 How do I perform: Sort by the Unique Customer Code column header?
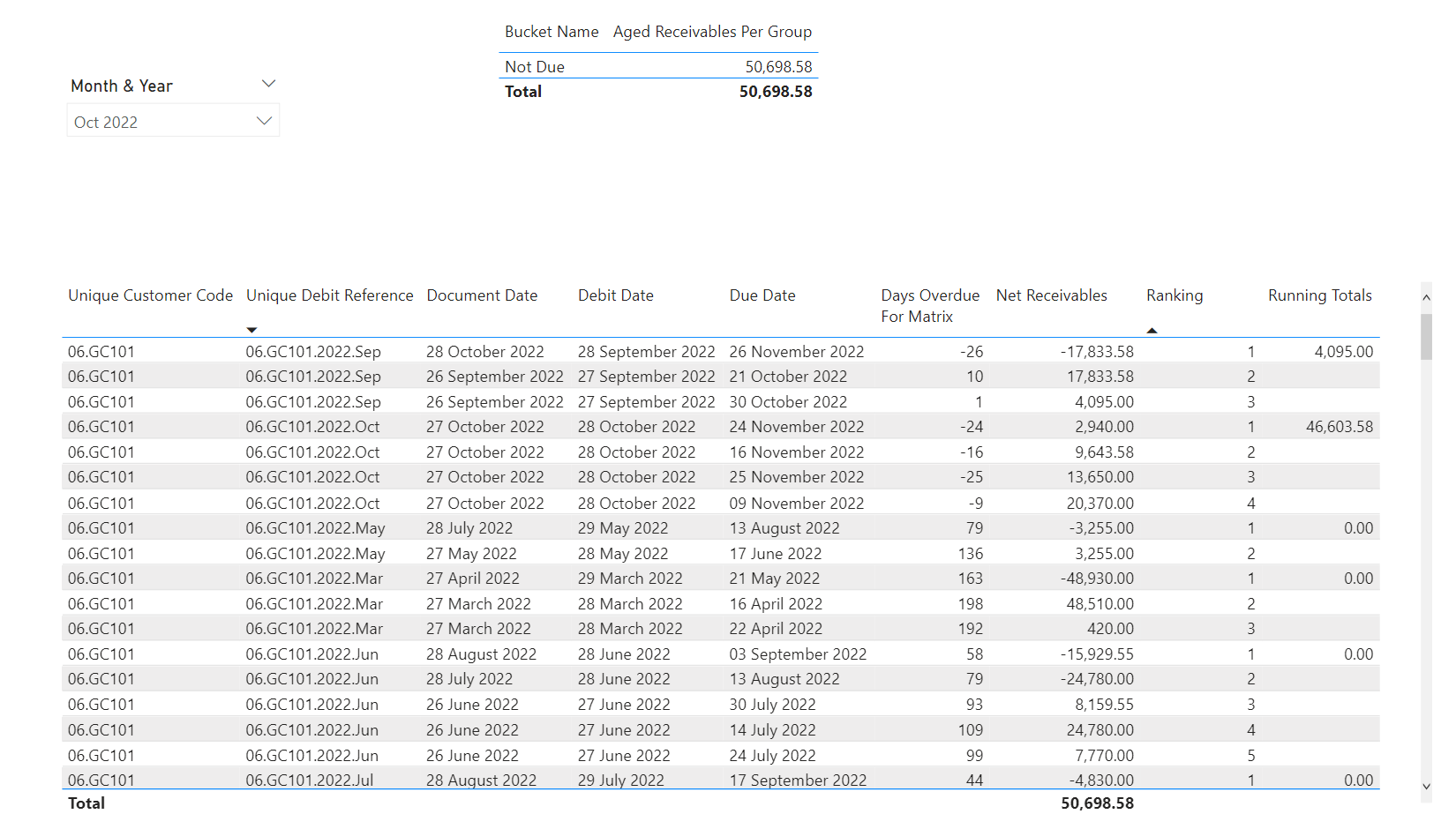[x=150, y=295]
